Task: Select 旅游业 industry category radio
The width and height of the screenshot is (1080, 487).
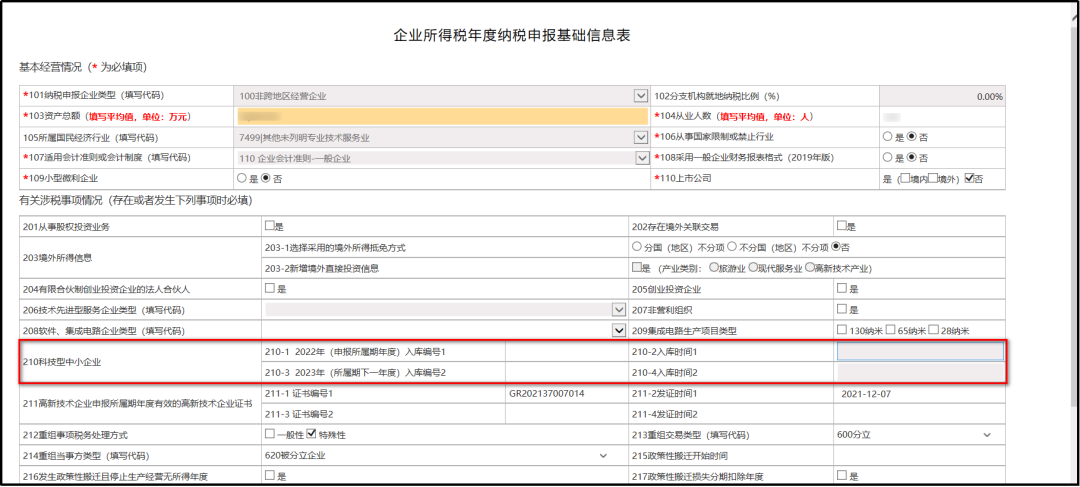Action: click(x=714, y=267)
